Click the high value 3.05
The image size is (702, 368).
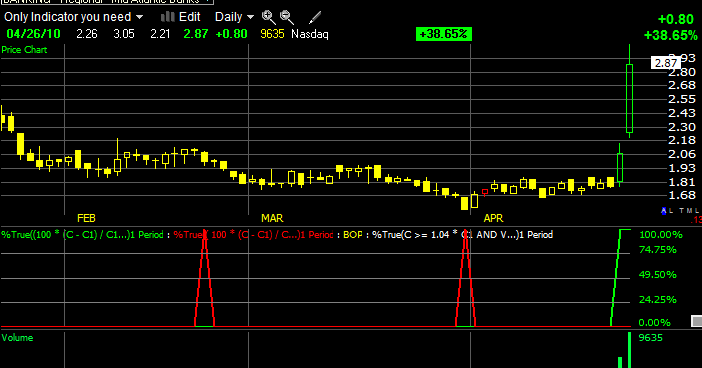(124, 34)
